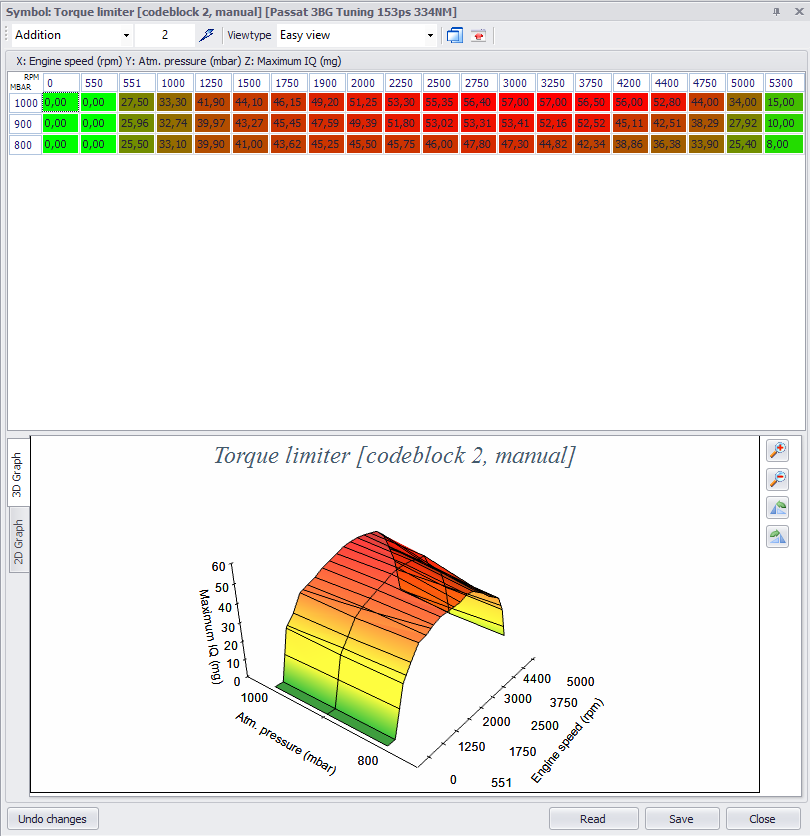
Task: Click cell with value 57,00 under 3000
Action: pyautogui.click(x=517, y=102)
